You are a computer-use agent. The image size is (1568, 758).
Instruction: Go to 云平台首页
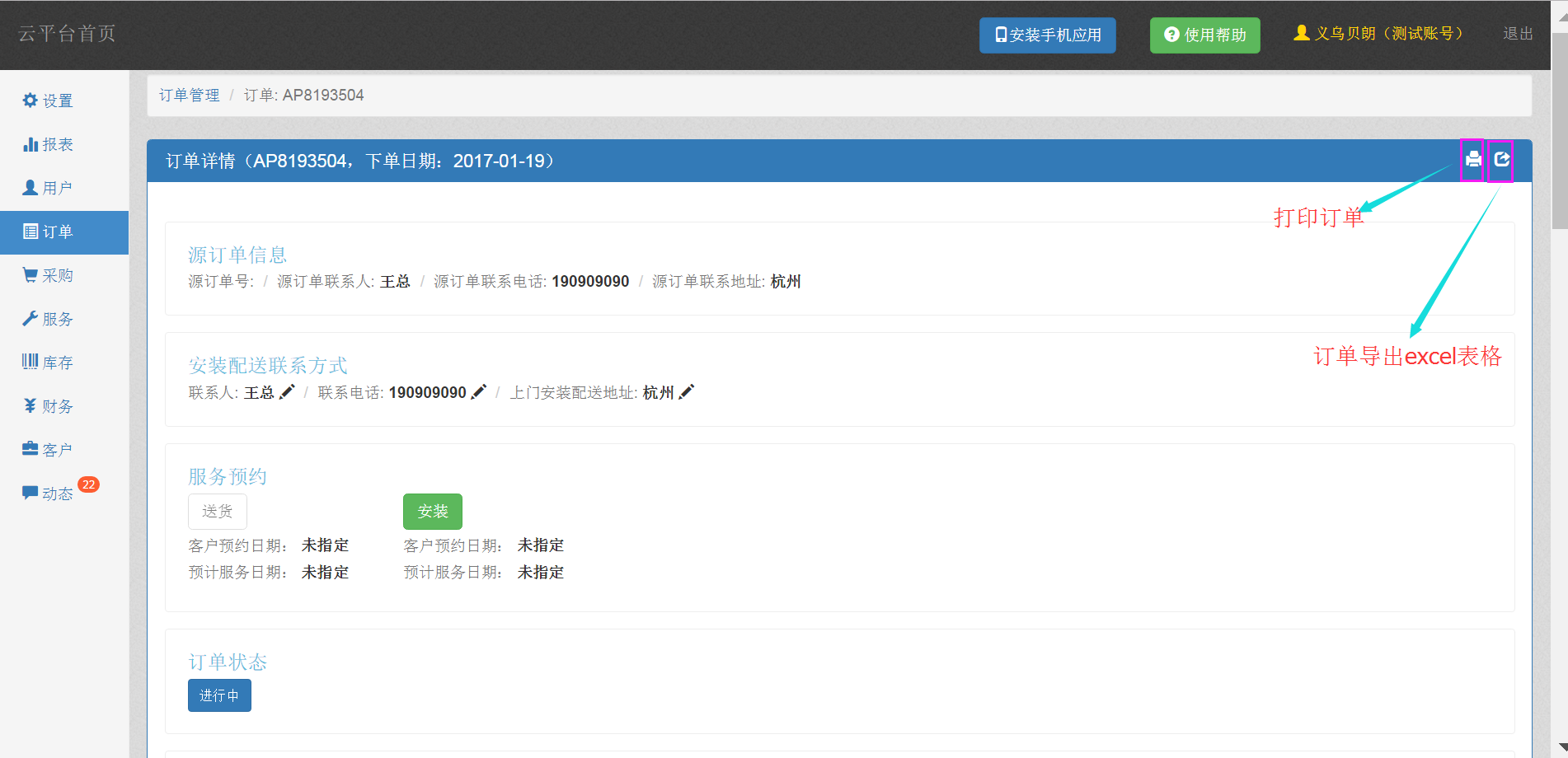point(67,34)
